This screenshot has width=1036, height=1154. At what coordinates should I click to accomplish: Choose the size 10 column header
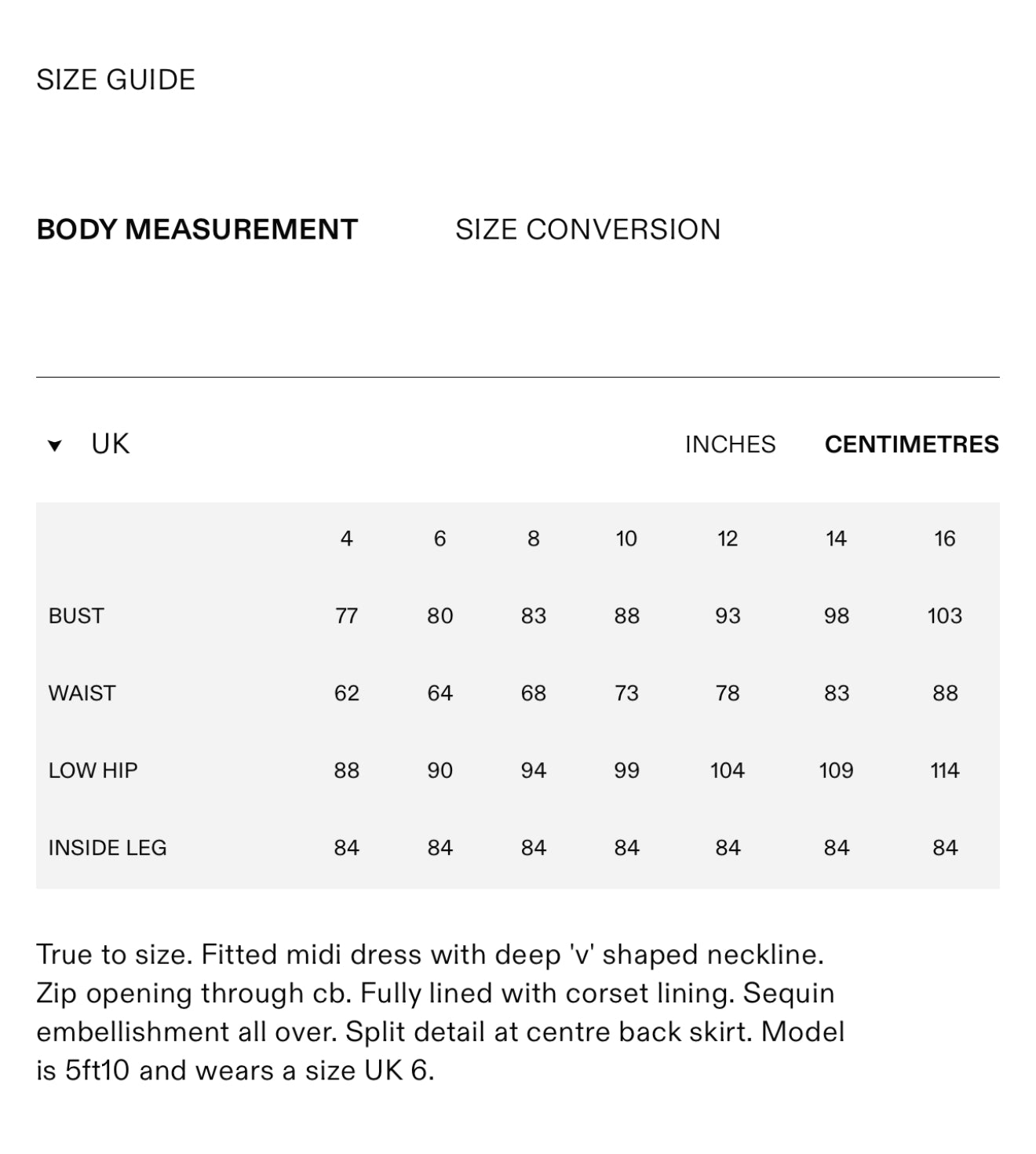[x=626, y=539]
